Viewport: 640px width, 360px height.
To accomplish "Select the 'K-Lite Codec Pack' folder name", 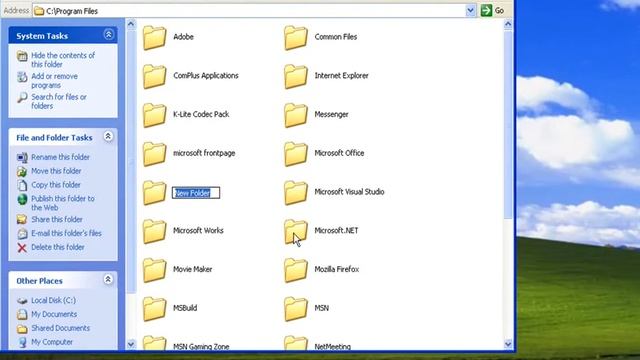I will 201,114.
